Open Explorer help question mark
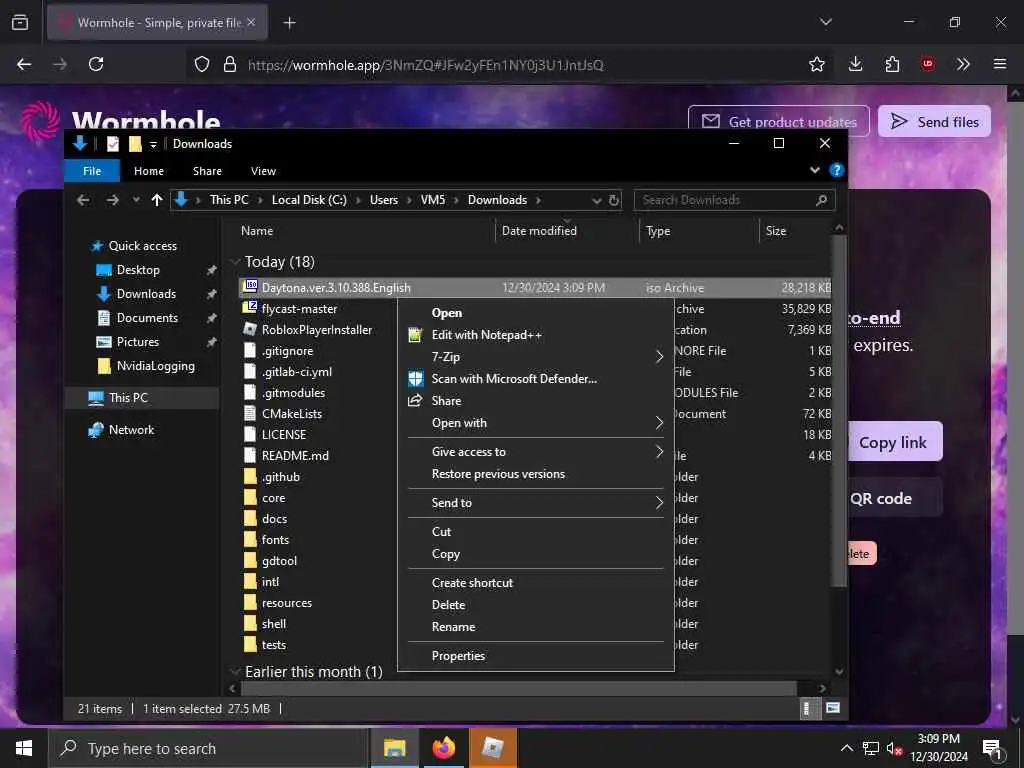The width and height of the screenshot is (1024, 768). 836,170
